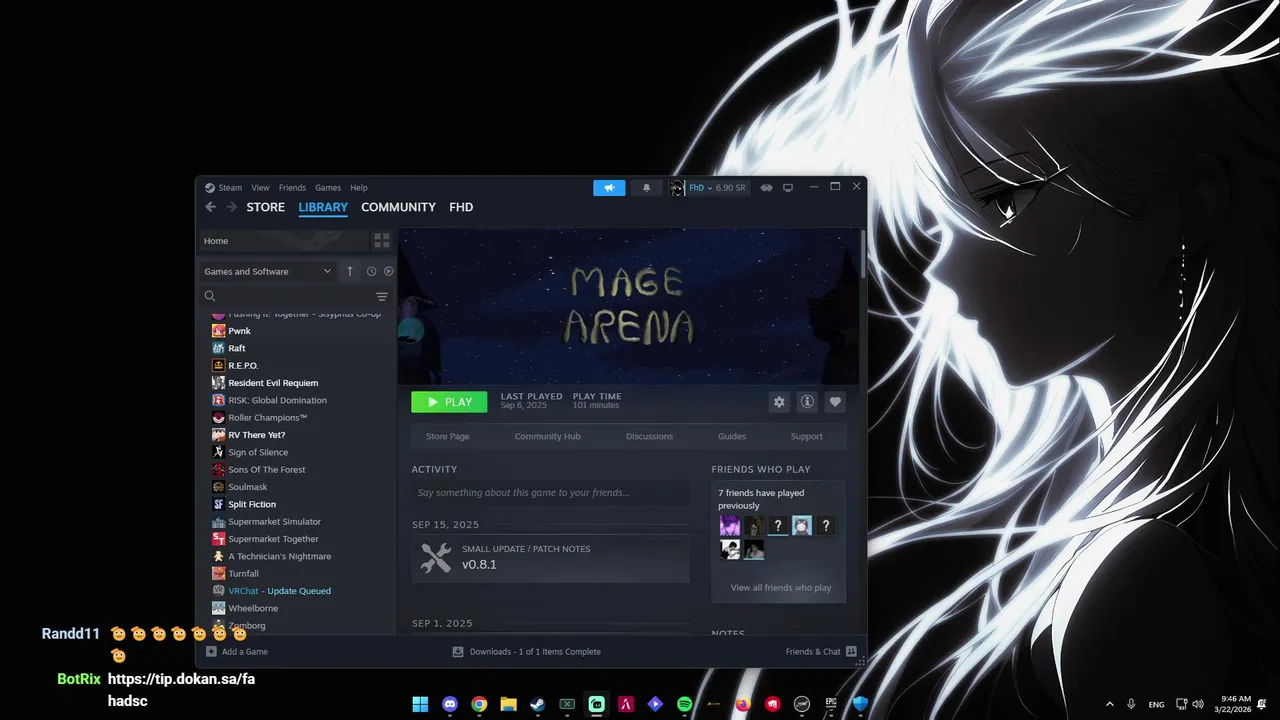Open the VR mode headset icon

[767, 188]
